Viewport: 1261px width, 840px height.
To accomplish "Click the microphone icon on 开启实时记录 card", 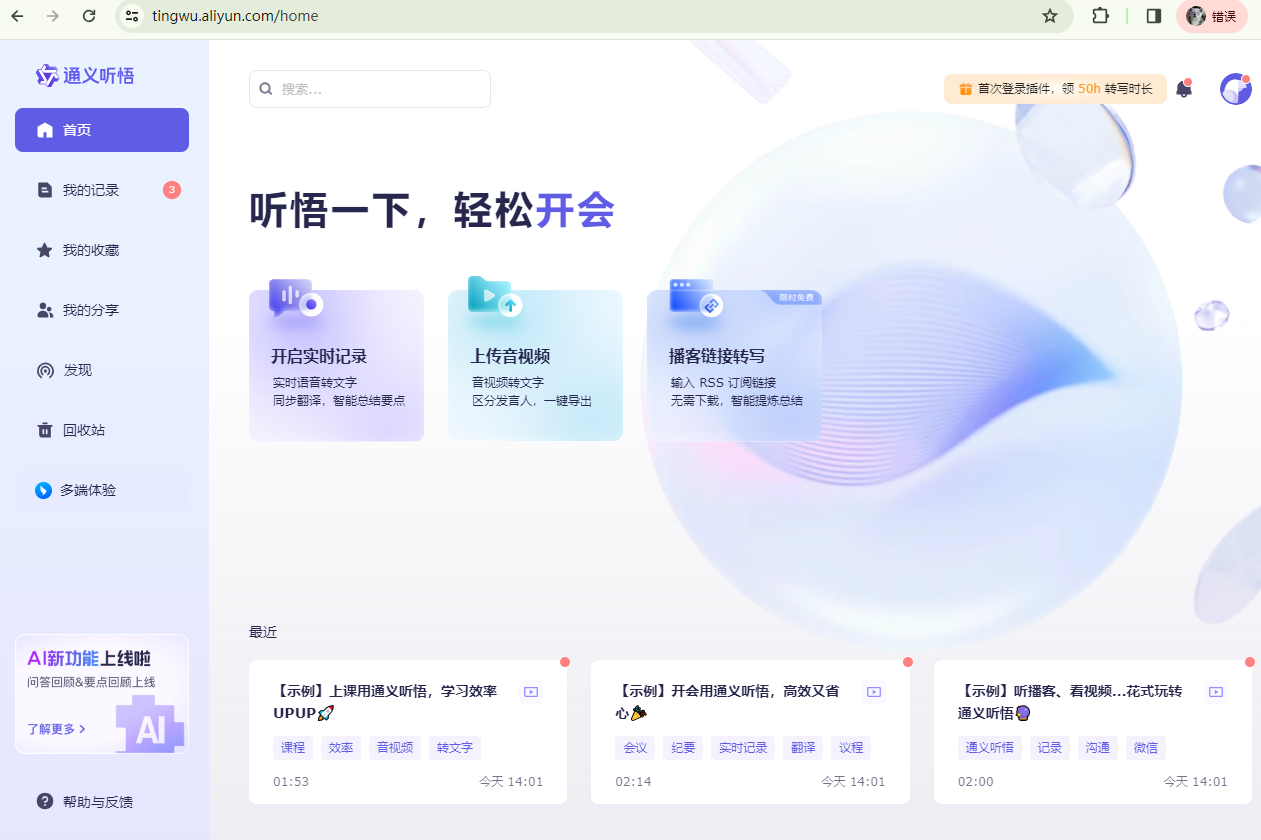I will (296, 298).
